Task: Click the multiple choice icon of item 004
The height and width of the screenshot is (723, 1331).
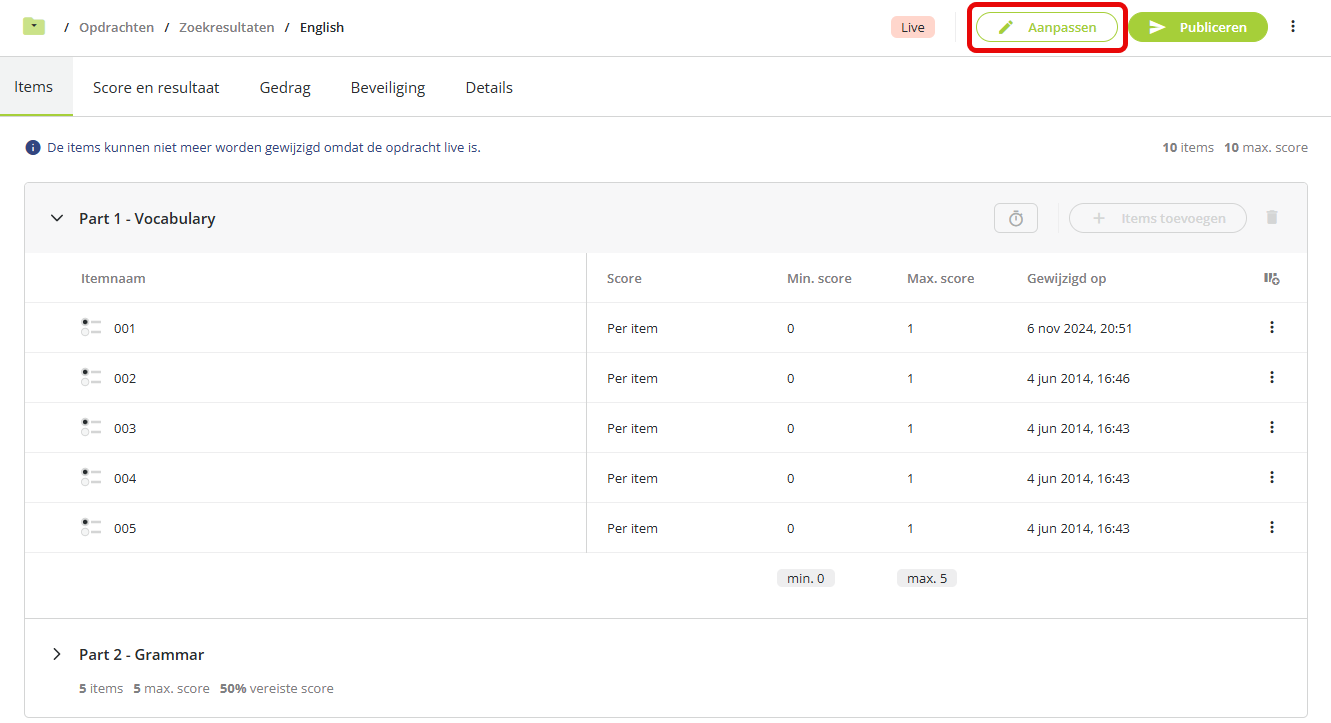Action: [91, 477]
